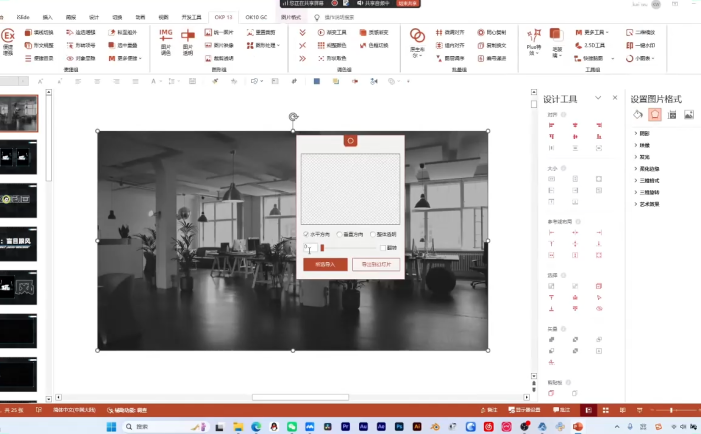701x434 pixels.
Task: Click the 导出到幻灯片 button
Action: (375, 265)
